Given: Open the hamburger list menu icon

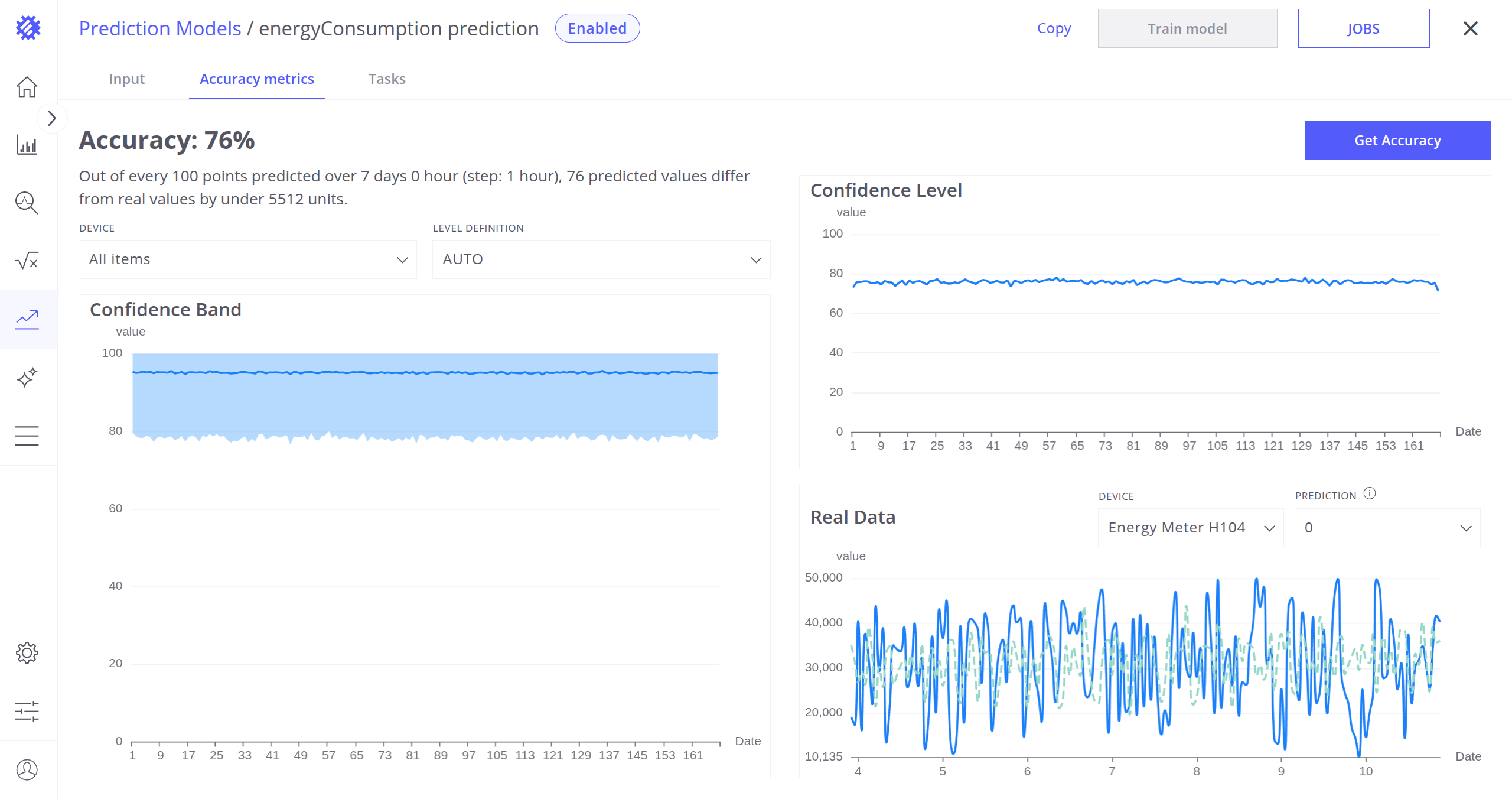Looking at the screenshot, I should (27, 436).
